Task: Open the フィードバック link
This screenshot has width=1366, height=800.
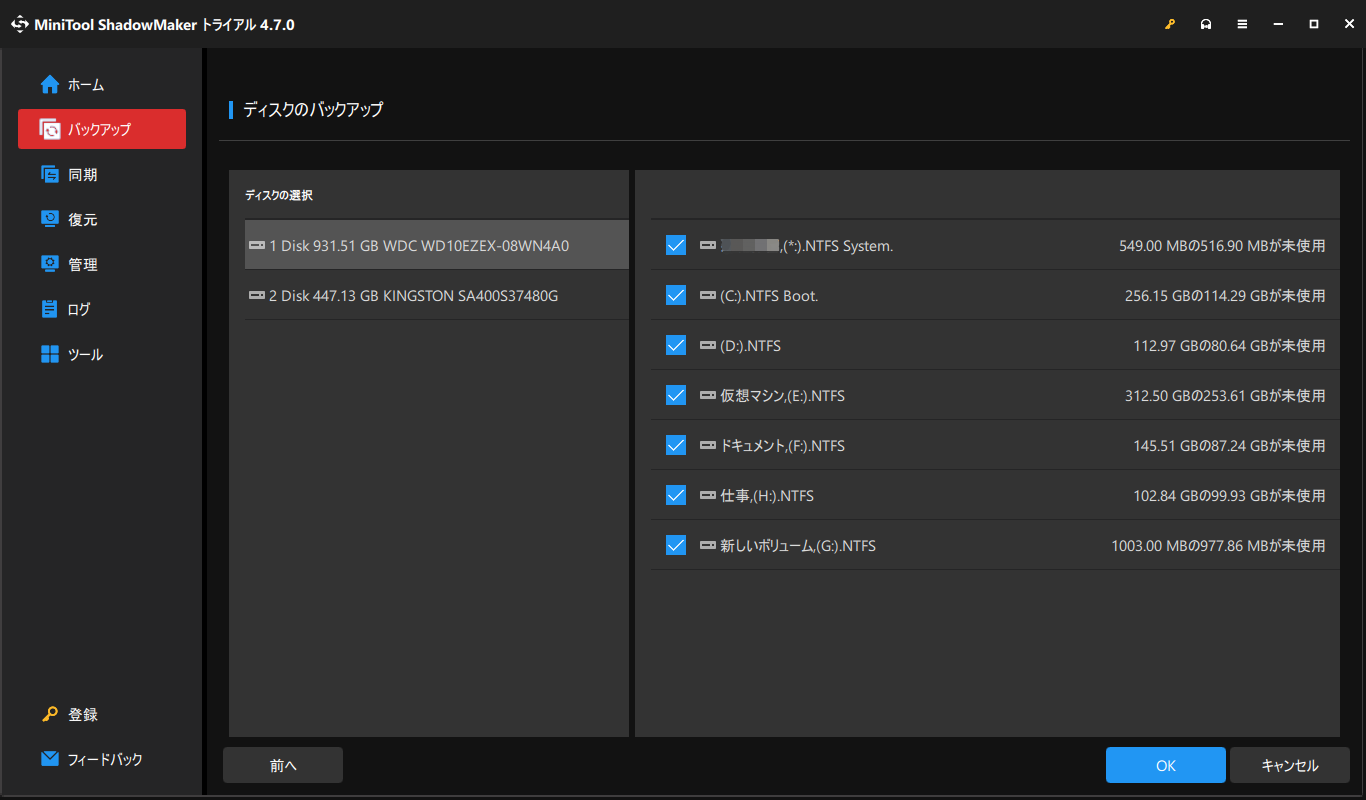Action: (x=102, y=759)
